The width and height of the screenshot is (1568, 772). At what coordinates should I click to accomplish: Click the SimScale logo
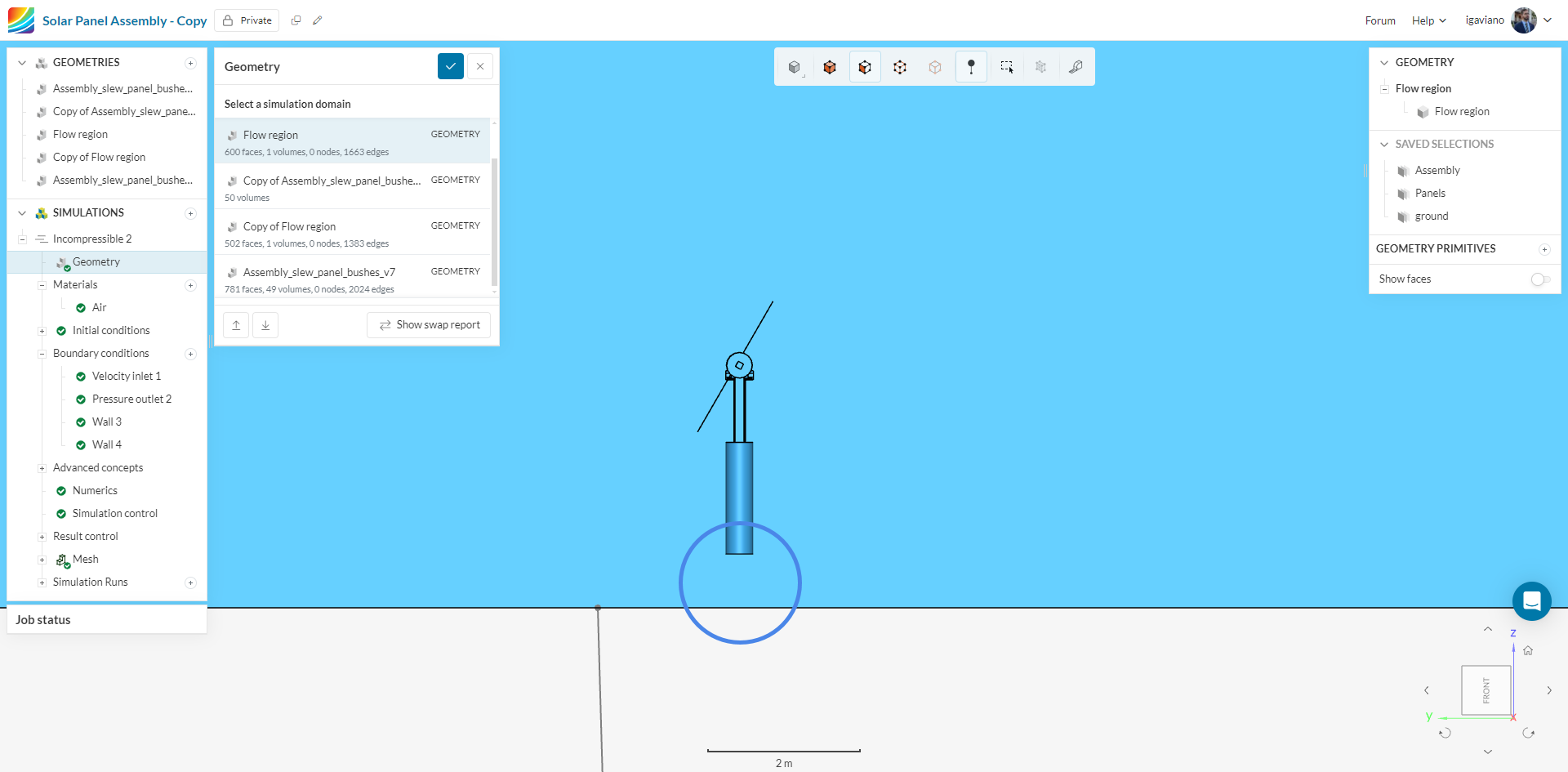pyautogui.click(x=21, y=20)
